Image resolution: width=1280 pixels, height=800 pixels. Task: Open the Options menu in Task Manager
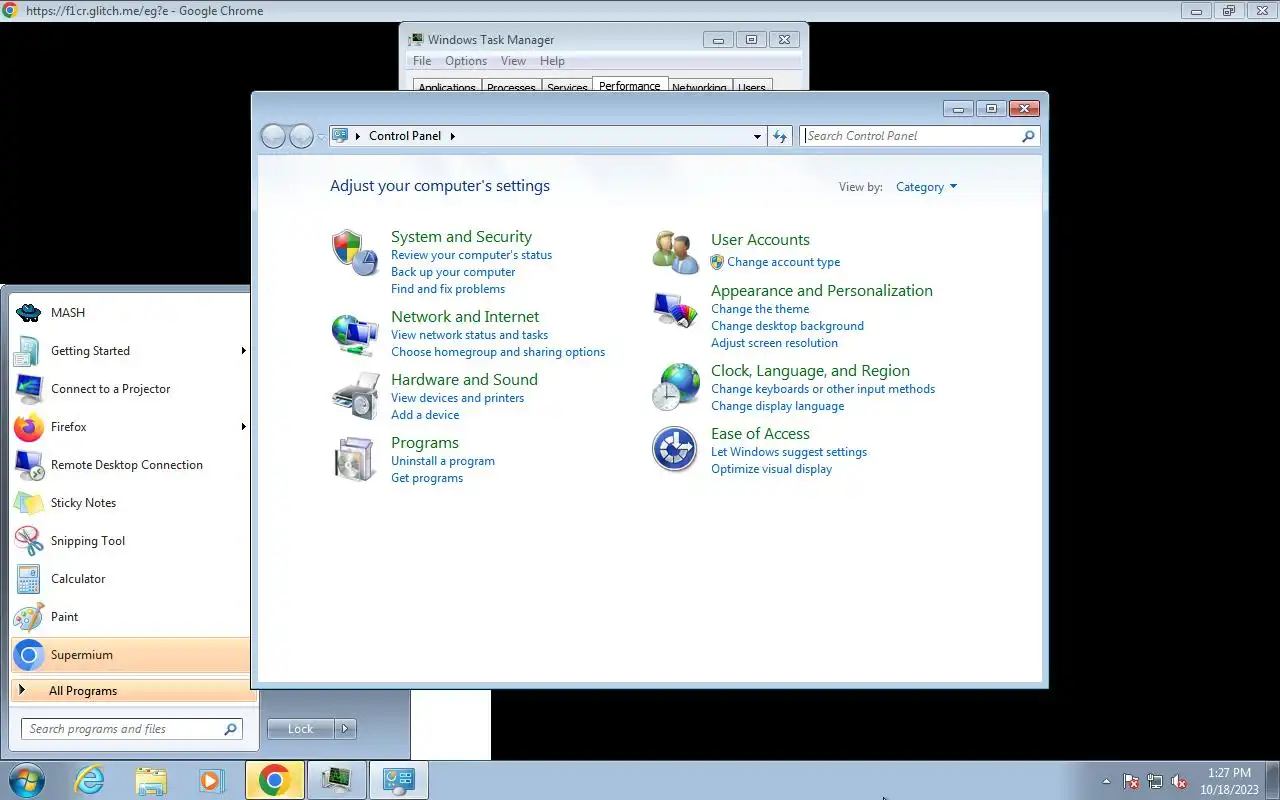(x=466, y=61)
